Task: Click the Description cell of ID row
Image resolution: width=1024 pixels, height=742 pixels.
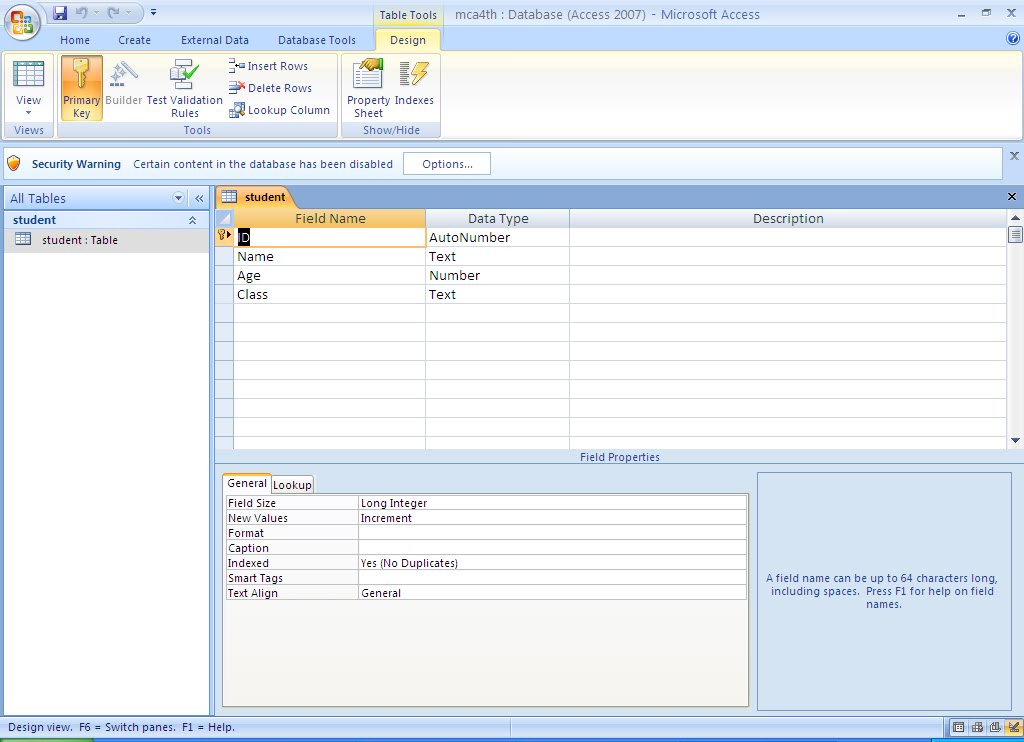Action: coord(788,237)
